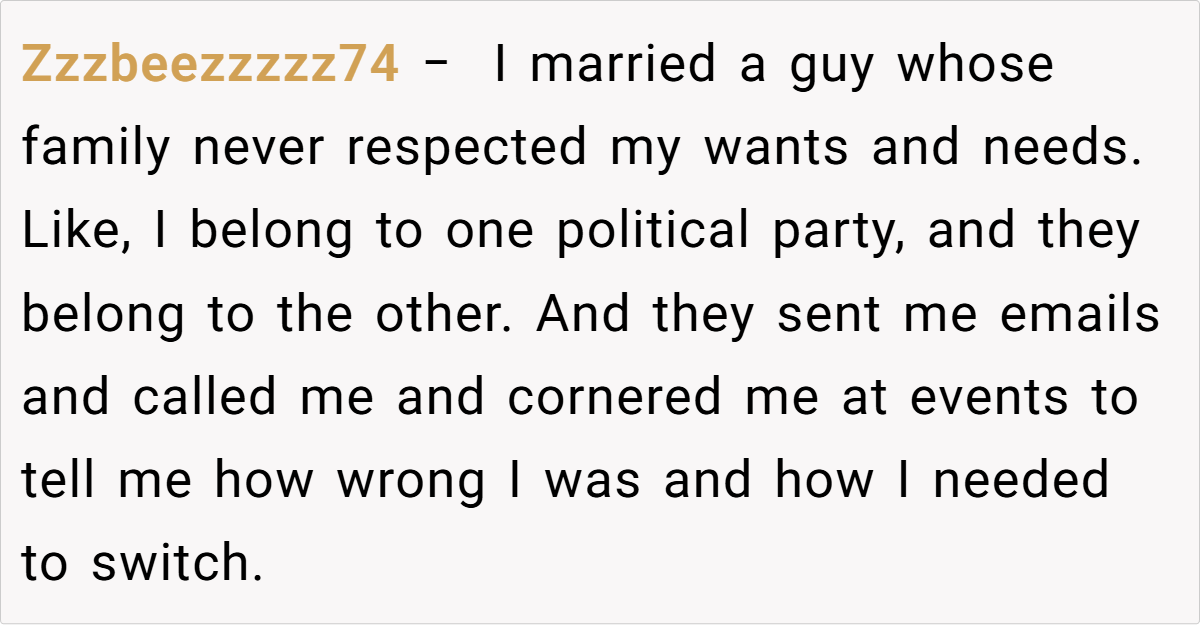
Task: Click the word "emails" in the comment
Action: [1080, 316]
